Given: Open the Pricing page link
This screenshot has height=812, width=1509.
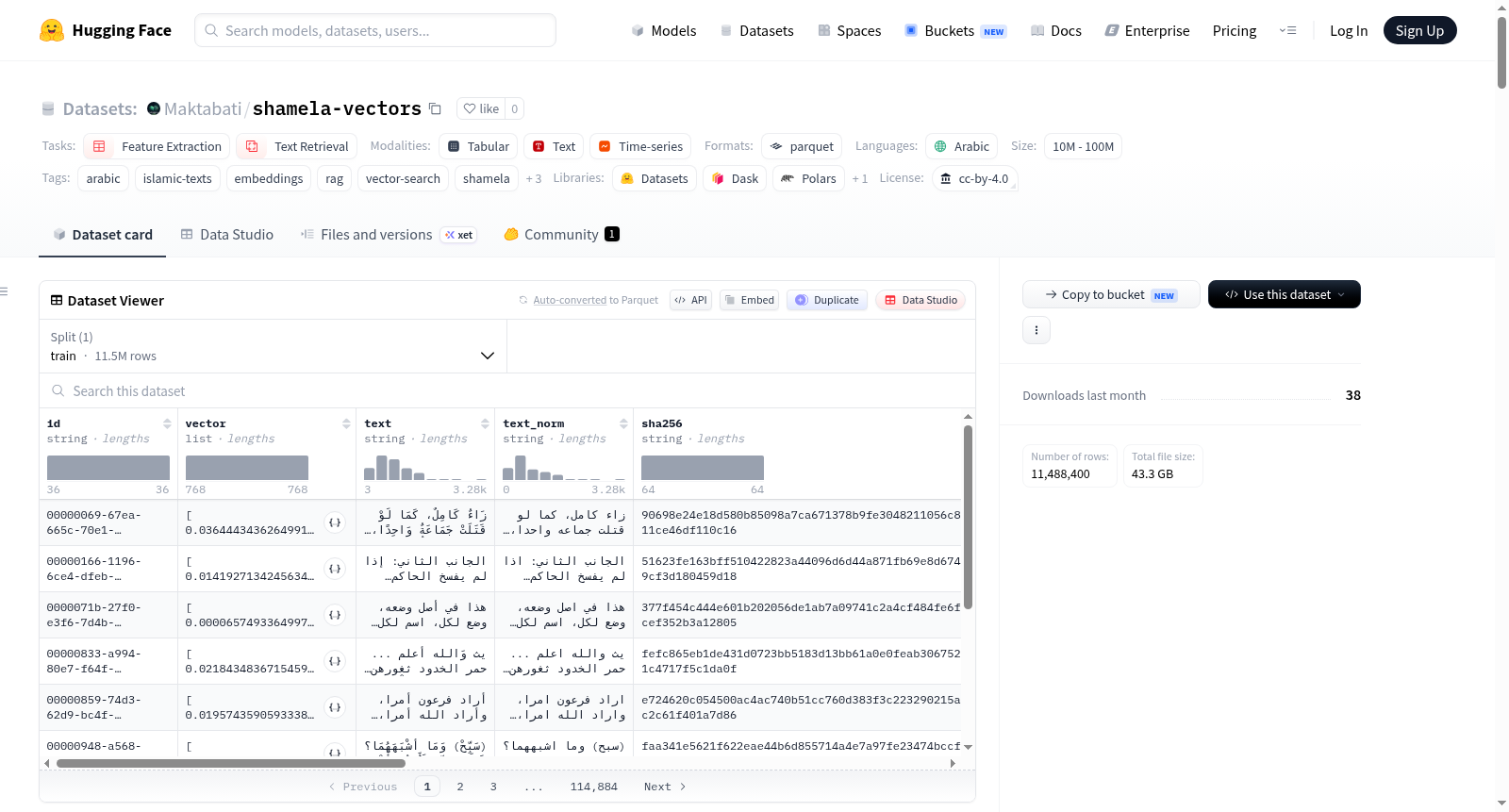Looking at the screenshot, I should (x=1235, y=30).
